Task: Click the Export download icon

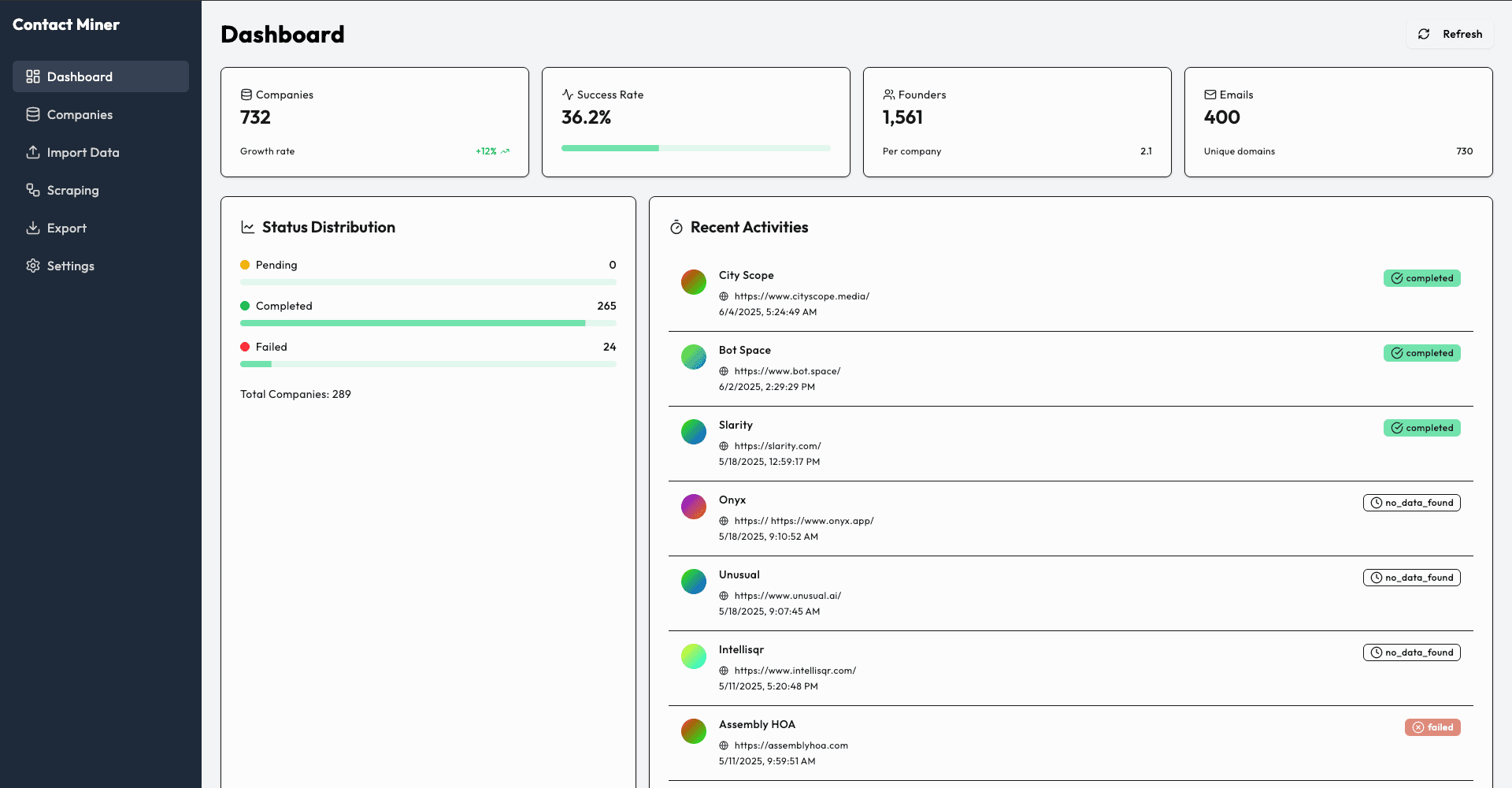Action: coord(33,228)
